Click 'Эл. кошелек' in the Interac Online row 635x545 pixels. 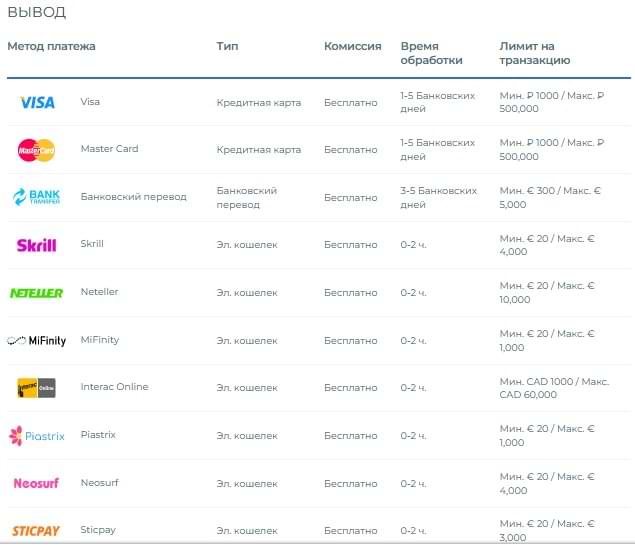click(247, 388)
